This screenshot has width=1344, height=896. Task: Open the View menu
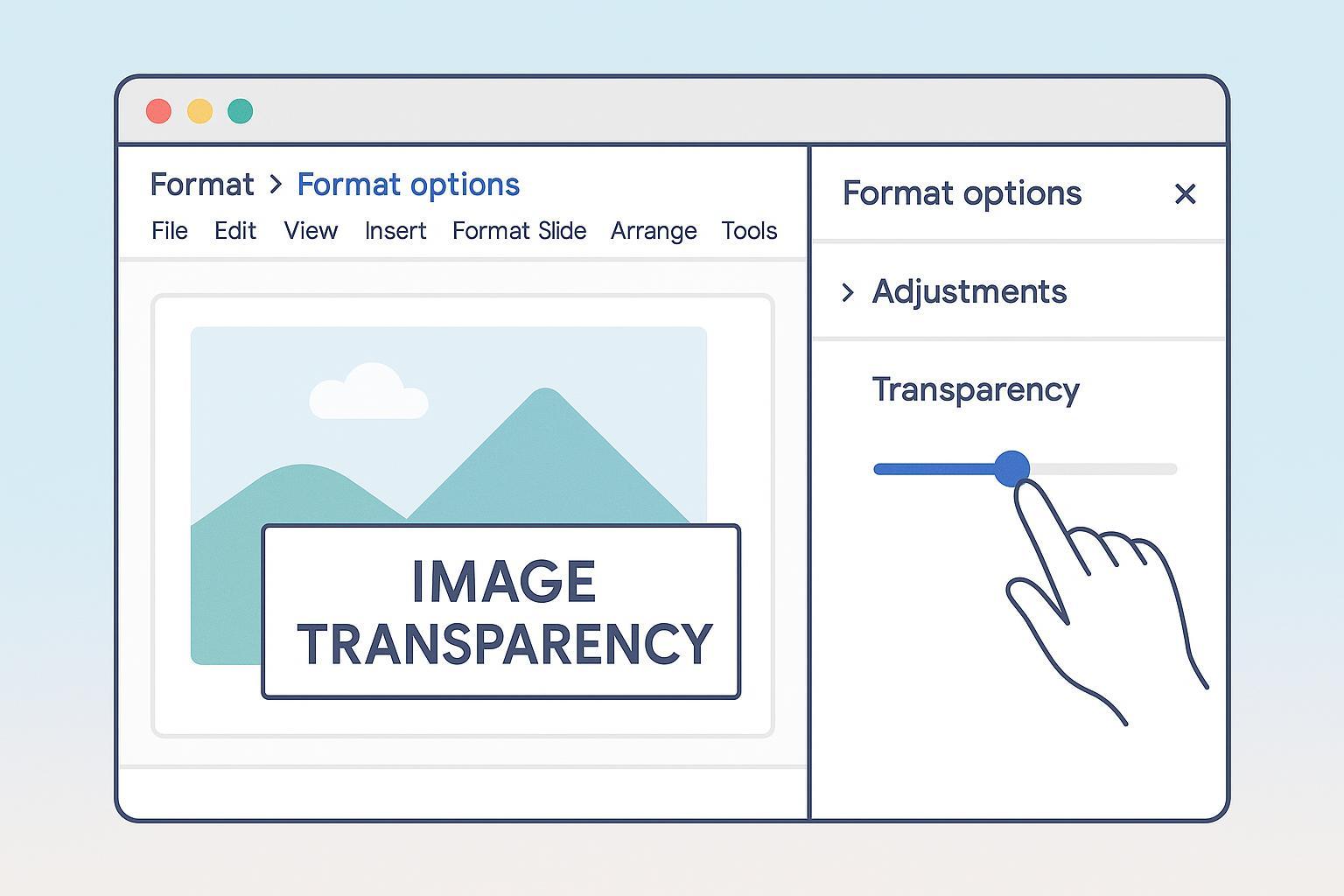click(x=311, y=231)
